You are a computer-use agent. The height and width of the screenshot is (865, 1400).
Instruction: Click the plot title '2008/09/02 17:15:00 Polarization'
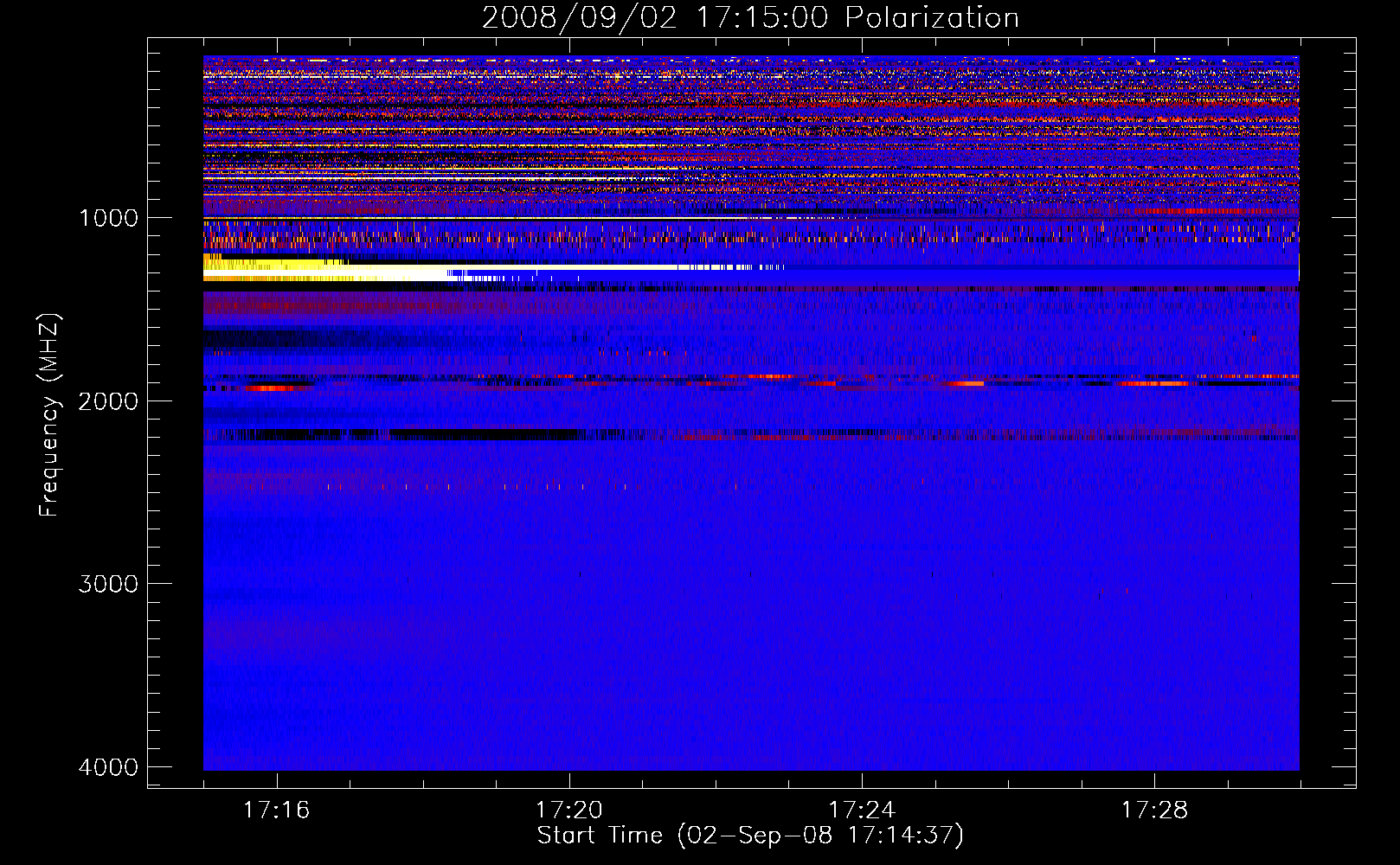click(750, 17)
